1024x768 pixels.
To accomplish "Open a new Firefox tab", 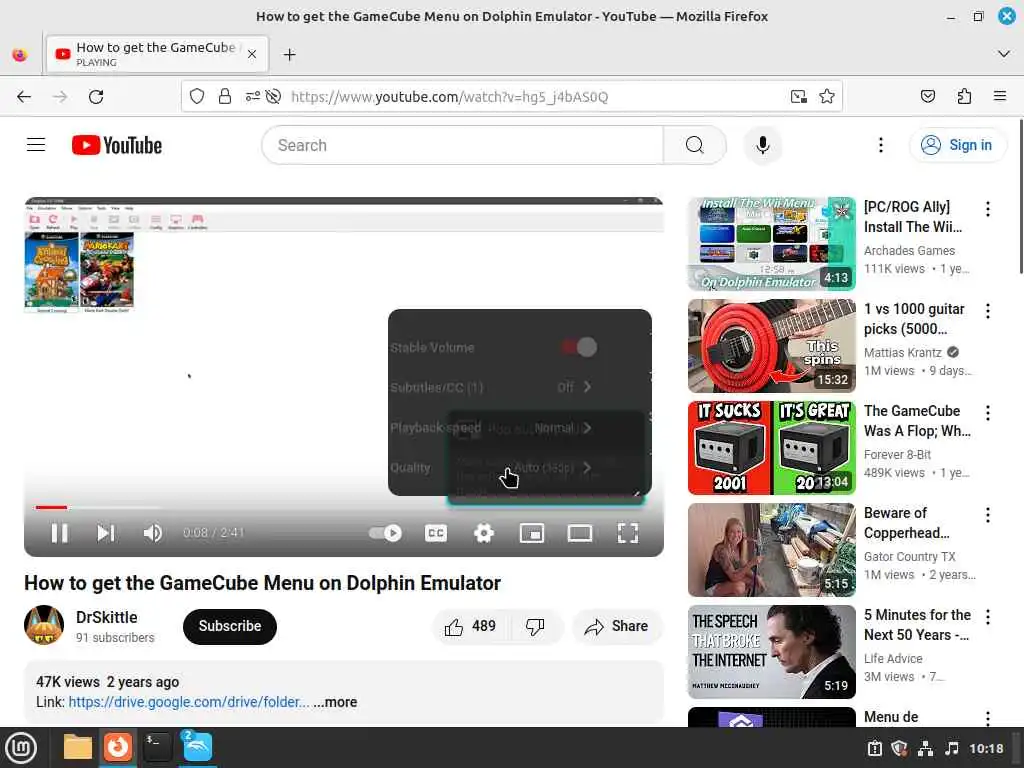I will (289, 55).
